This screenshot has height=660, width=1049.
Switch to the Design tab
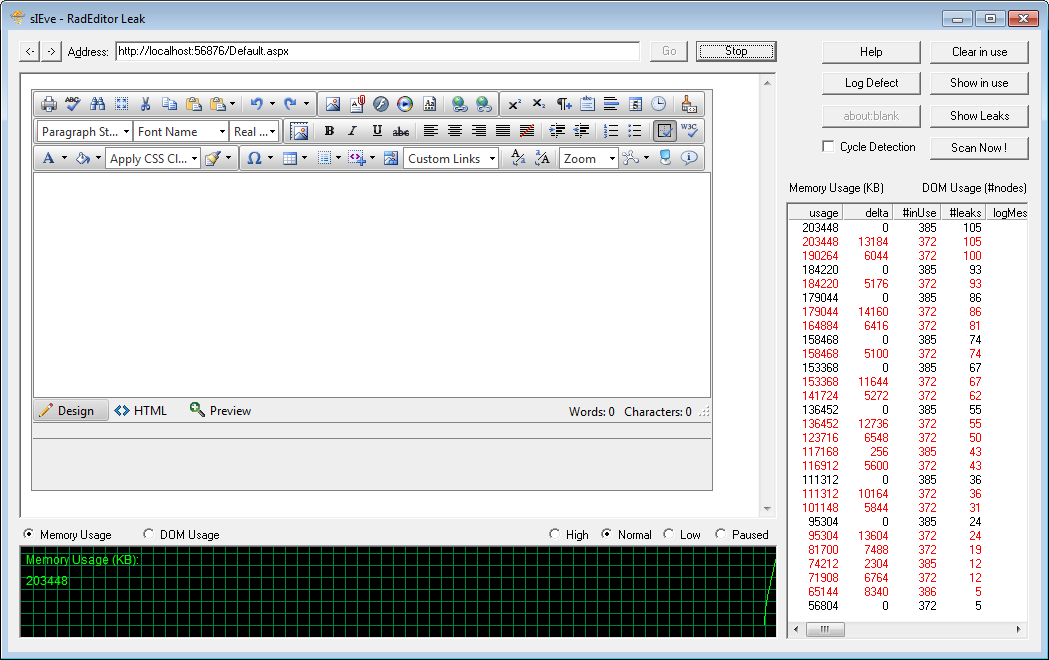point(70,411)
